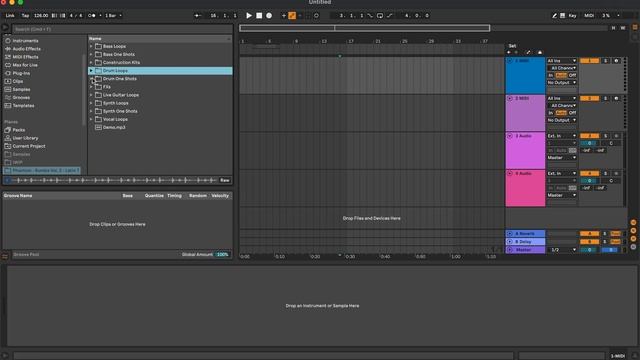Open Current Project in Places
The height and width of the screenshot is (360, 640).
click(x=29, y=146)
